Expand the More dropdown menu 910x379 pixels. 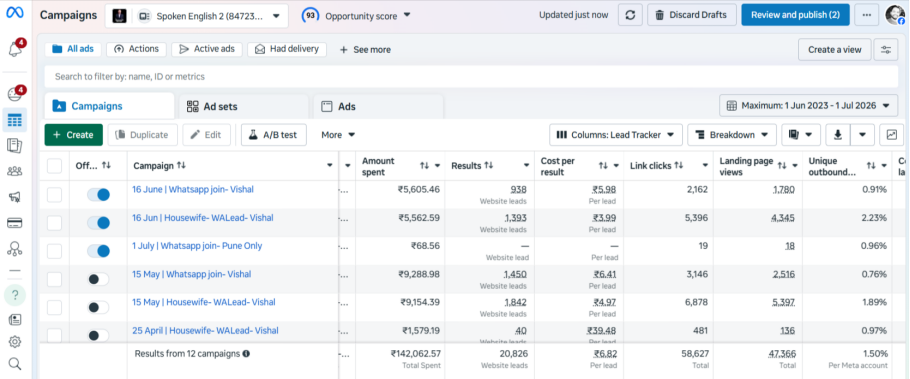(338, 135)
